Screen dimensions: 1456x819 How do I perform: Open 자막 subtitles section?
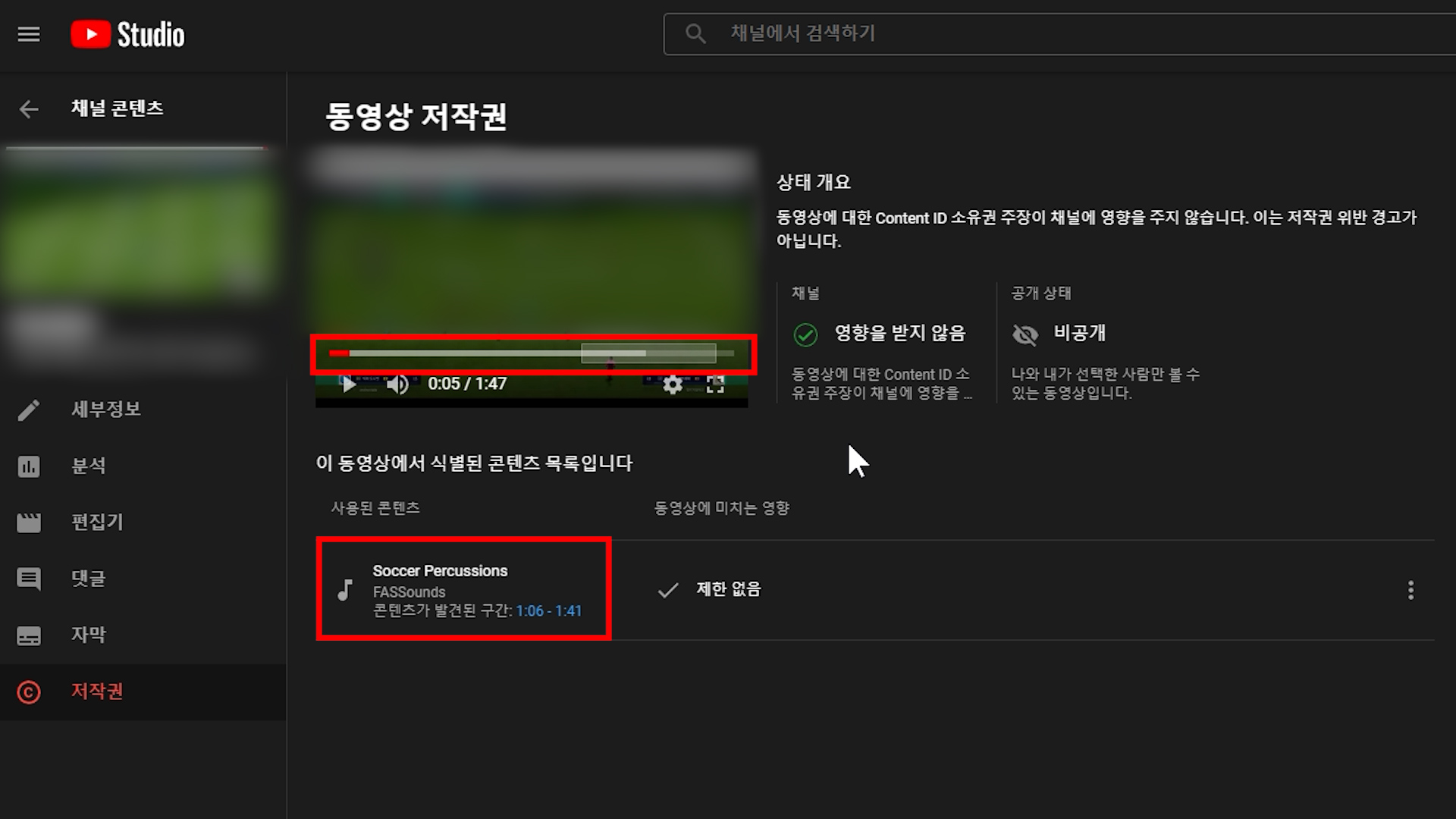tap(89, 635)
